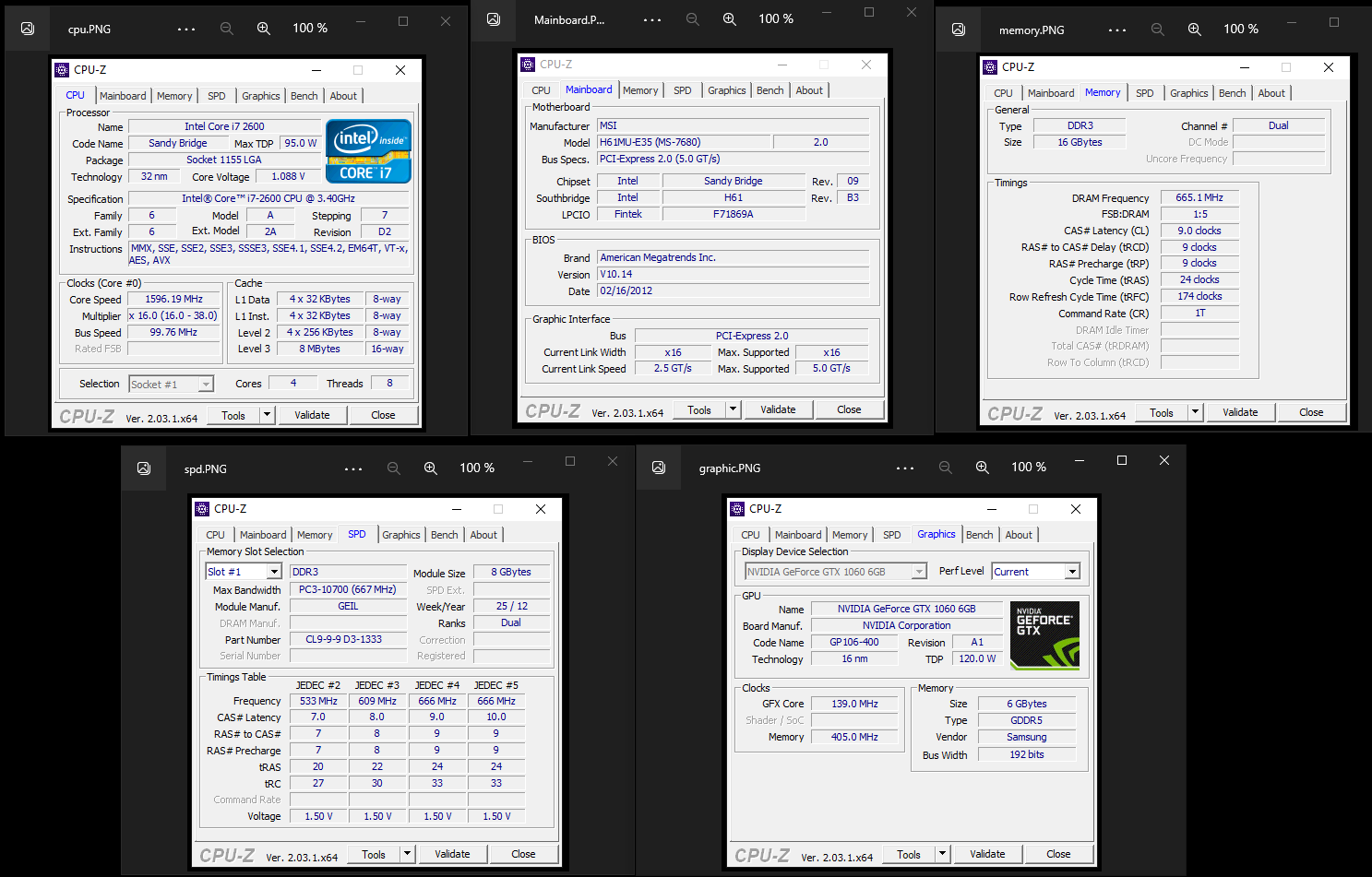Viewport: 1372px width, 877px height.
Task: Click the photo icon in graphic.PNG viewer title bar
Action: [659, 468]
